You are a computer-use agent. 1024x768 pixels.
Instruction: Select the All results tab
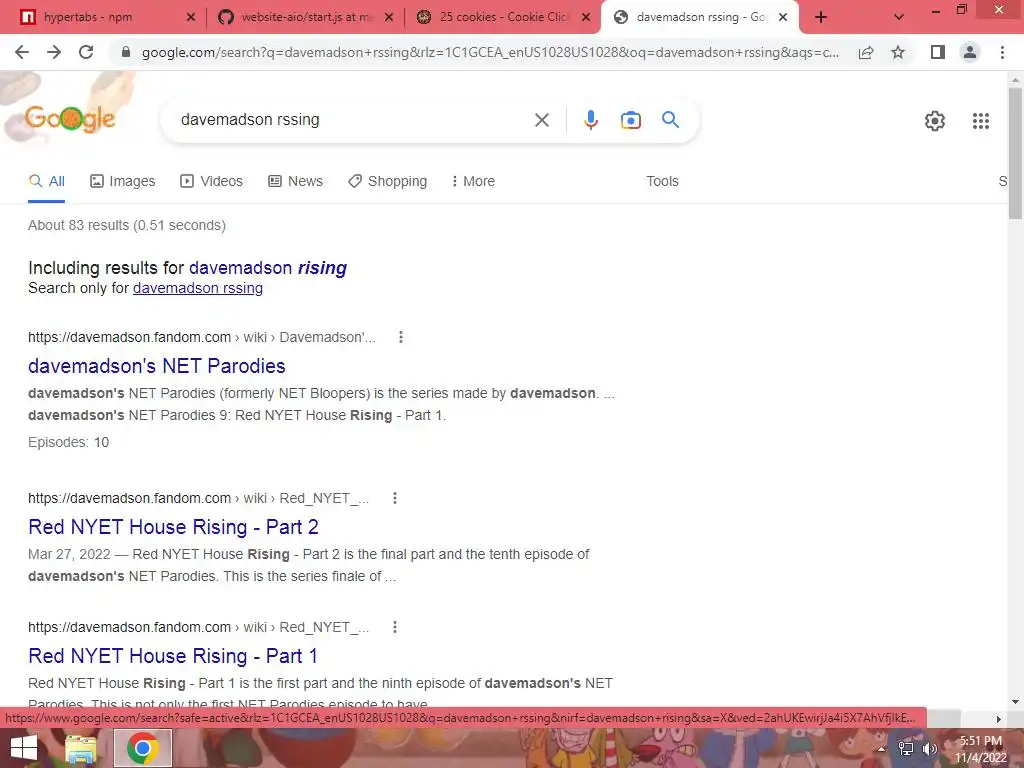pyautogui.click(x=46, y=181)
